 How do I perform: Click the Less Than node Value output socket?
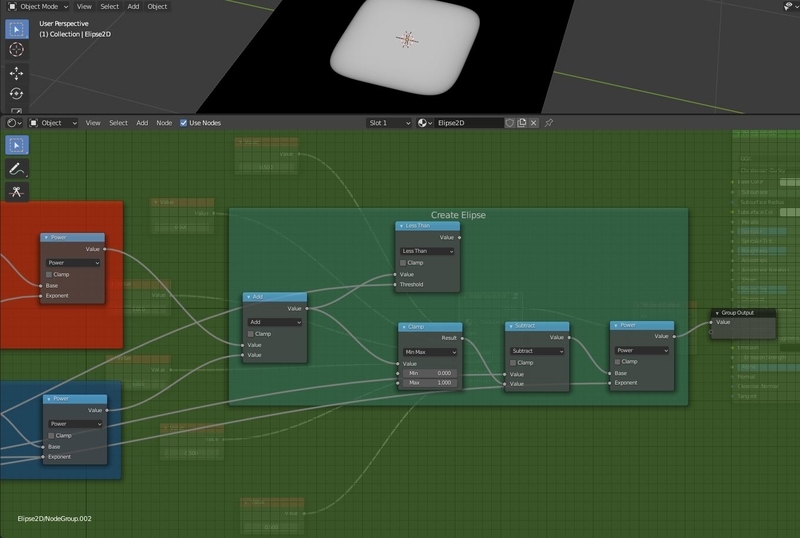(460, 237)
